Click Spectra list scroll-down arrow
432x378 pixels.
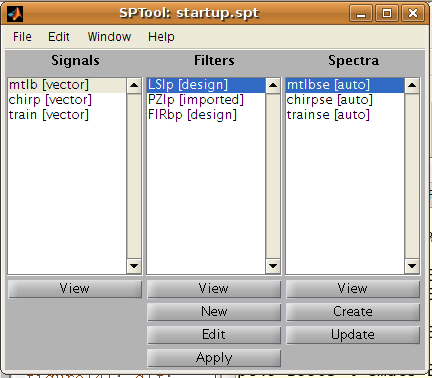412,266
